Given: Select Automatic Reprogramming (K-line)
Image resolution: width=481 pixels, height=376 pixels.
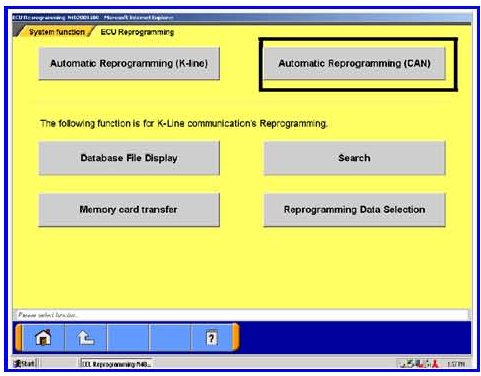Looking at the screenshot, I should click(x=129, y=63).
